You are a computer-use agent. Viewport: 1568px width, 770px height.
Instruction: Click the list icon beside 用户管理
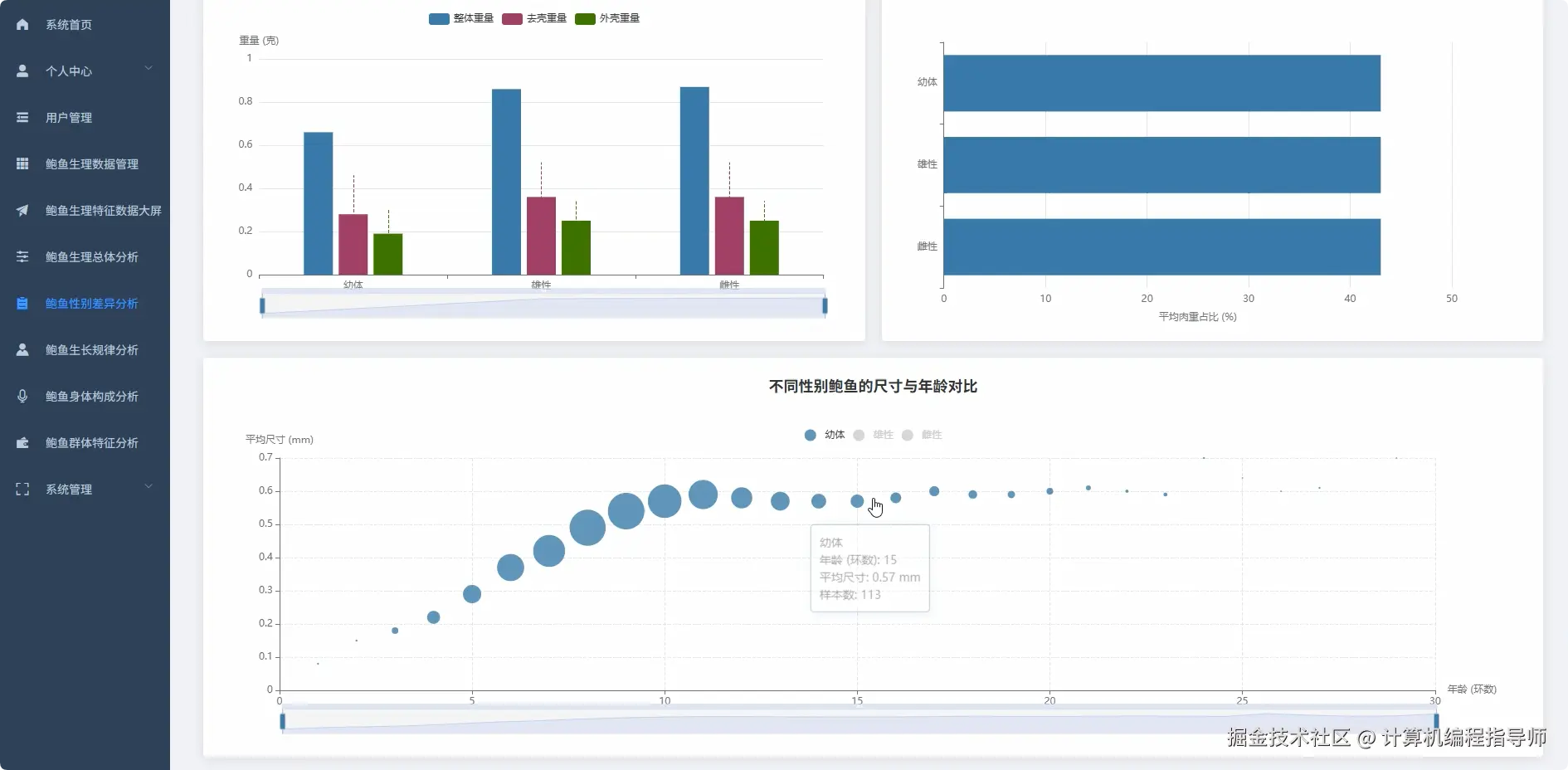[x=22, y=118]
